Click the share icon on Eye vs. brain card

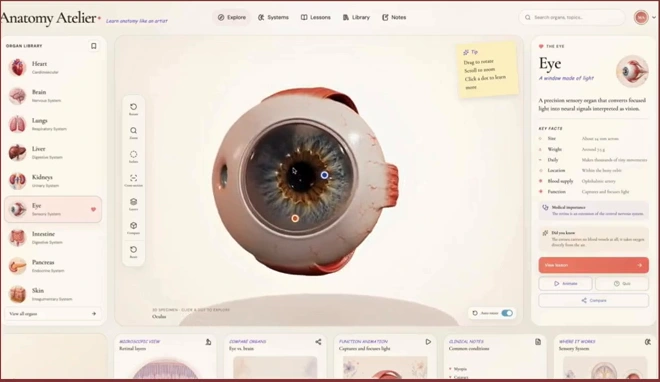point(318,342)
